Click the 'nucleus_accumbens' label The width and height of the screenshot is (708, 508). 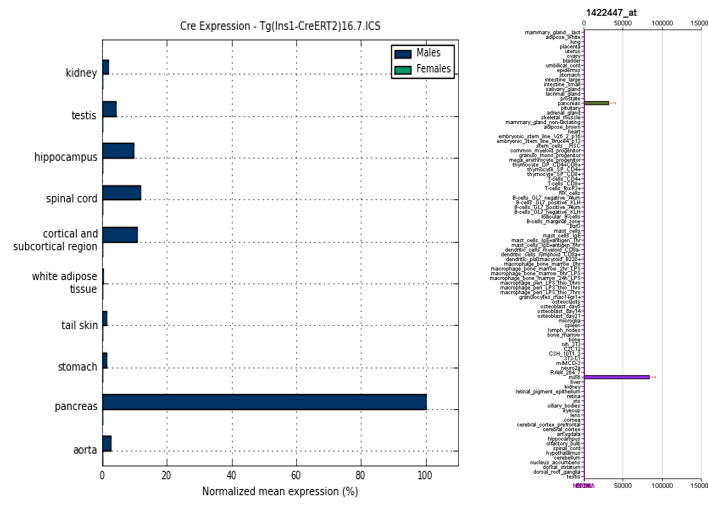pyautogui.click(x=555, y=462)
